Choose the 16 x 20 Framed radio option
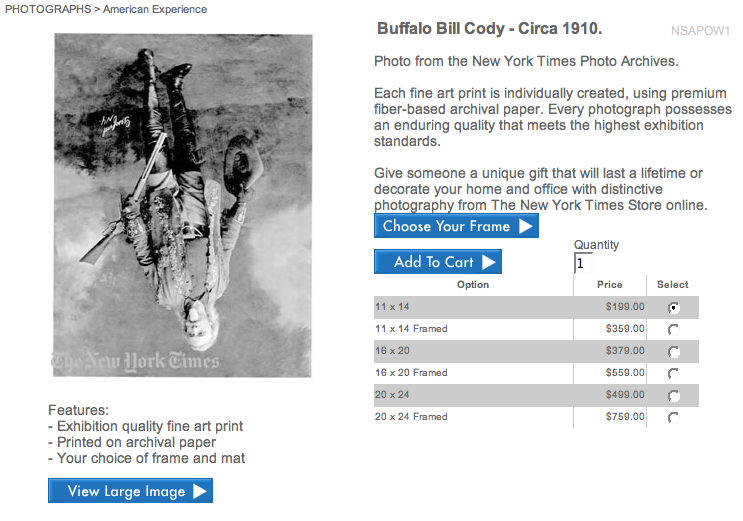 click(x=673, y=373)
